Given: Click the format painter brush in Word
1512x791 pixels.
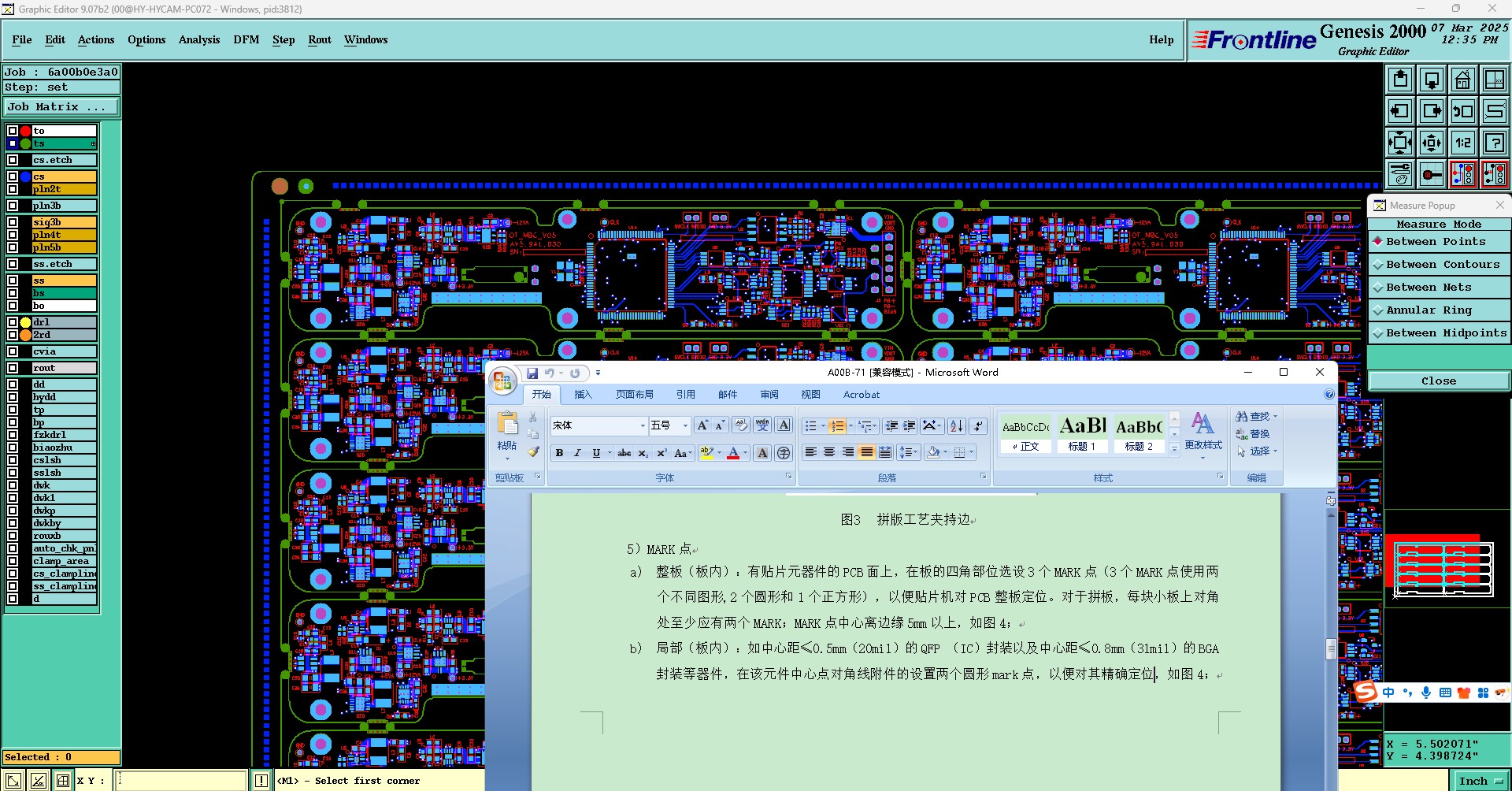Looking at the screenshot, I should click(x=533, y=451).
